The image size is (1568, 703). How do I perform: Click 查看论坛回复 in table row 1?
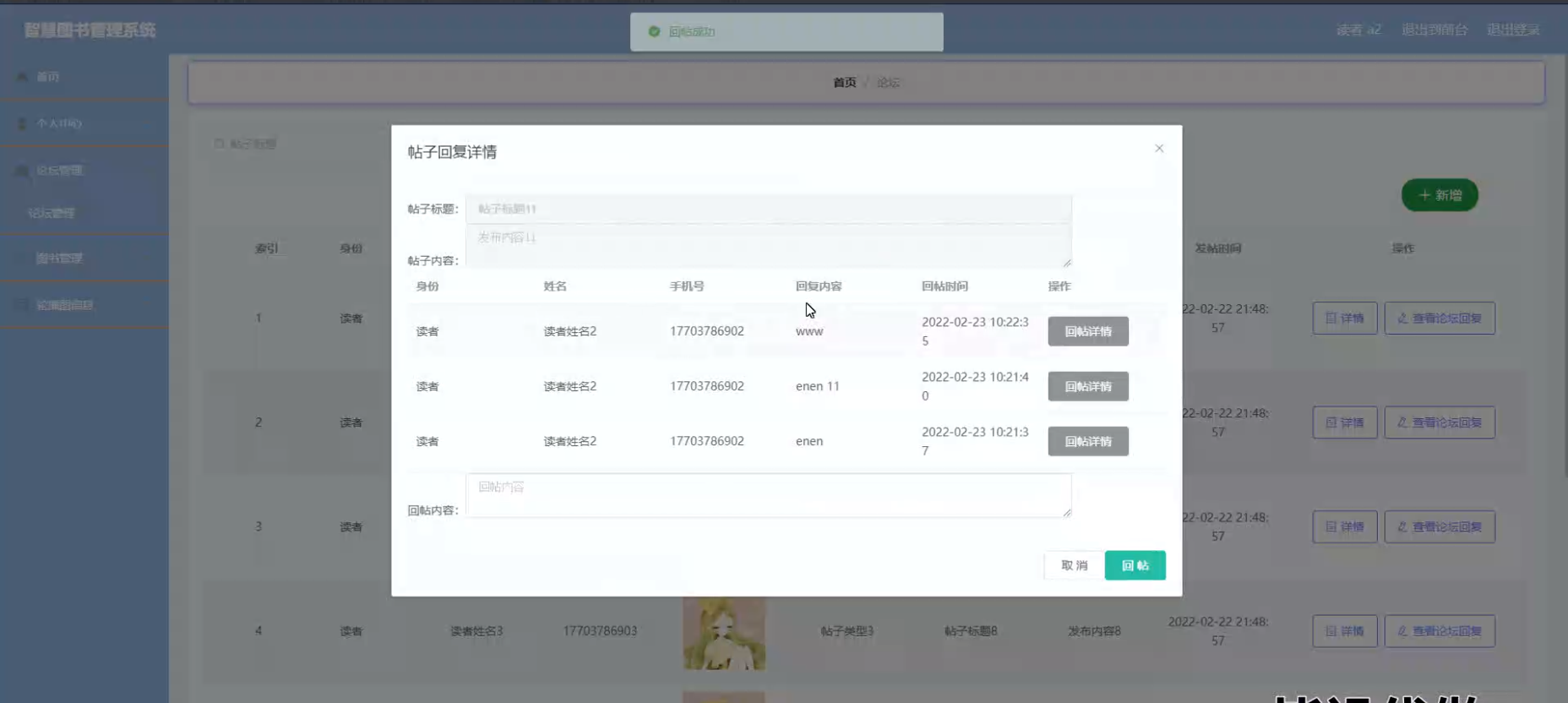[x=1440, y=318]
